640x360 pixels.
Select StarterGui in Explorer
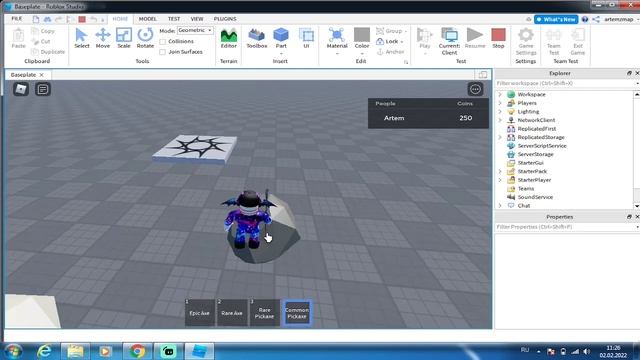pos(530,163)
